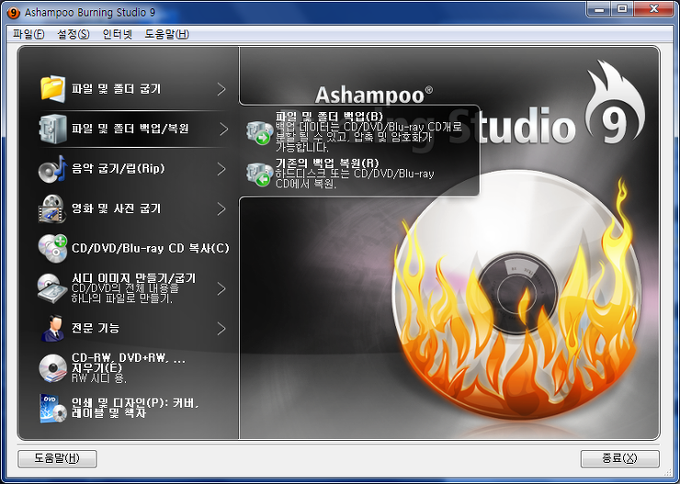Expand the 전문 기능 arrow
680x484 pixels.
(222, 328)
